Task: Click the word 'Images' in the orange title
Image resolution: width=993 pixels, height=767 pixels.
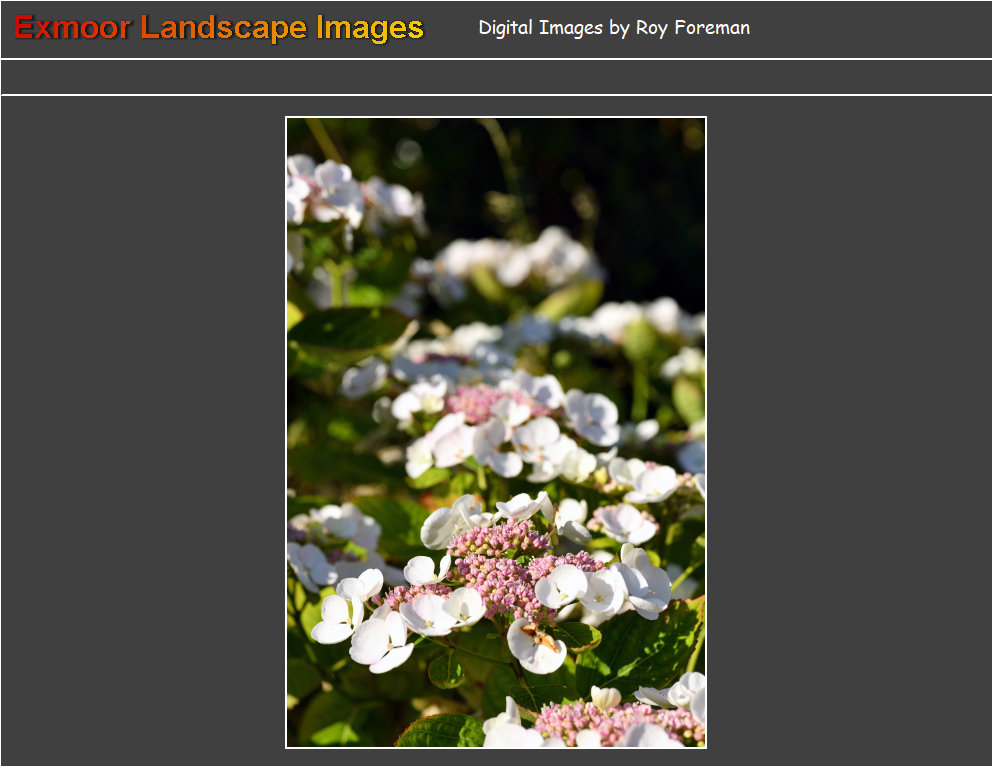Action: (370, 28)
